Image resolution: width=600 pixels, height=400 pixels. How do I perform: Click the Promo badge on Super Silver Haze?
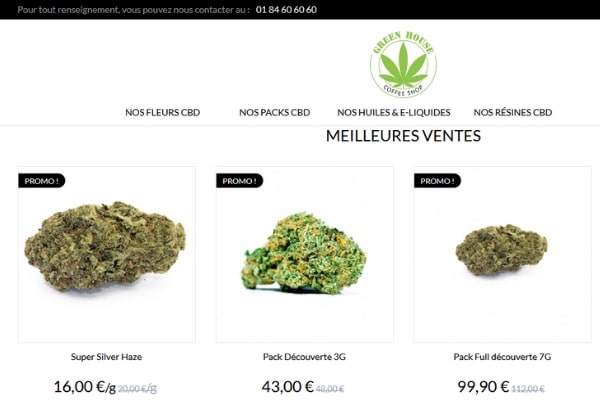[42, 181]
